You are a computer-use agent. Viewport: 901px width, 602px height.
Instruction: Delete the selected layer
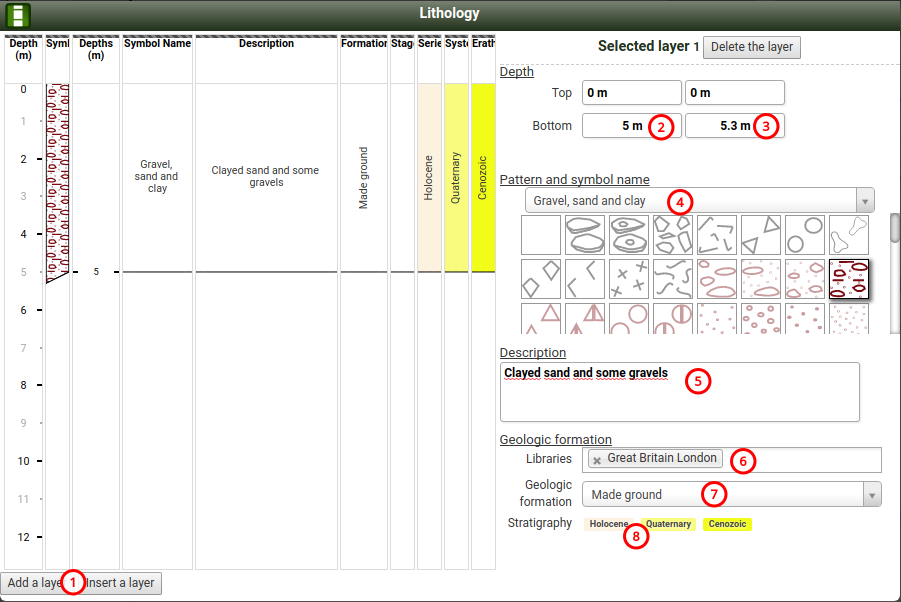pos(751,47)
